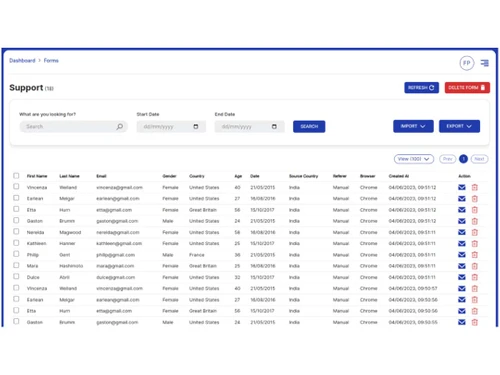Screen dimensions: 500x375
Task: Send email for Philip's row
Action: pyautogui.click(x=462, y=255)
